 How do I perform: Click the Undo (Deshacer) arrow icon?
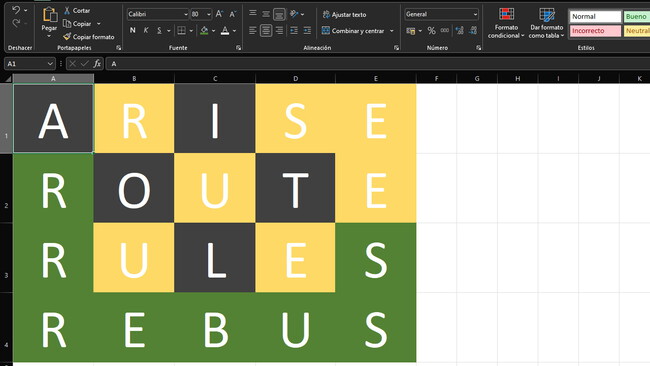(16, 10)
